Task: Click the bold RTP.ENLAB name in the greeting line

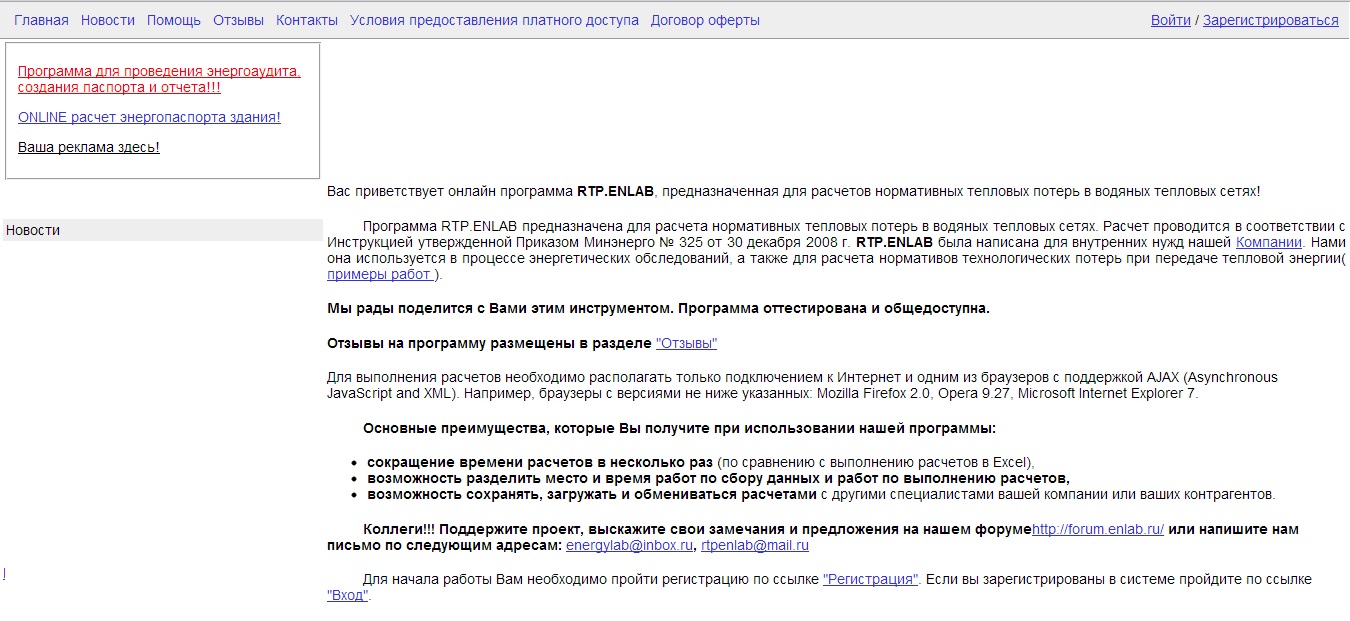Action: (x=615, y=191)
